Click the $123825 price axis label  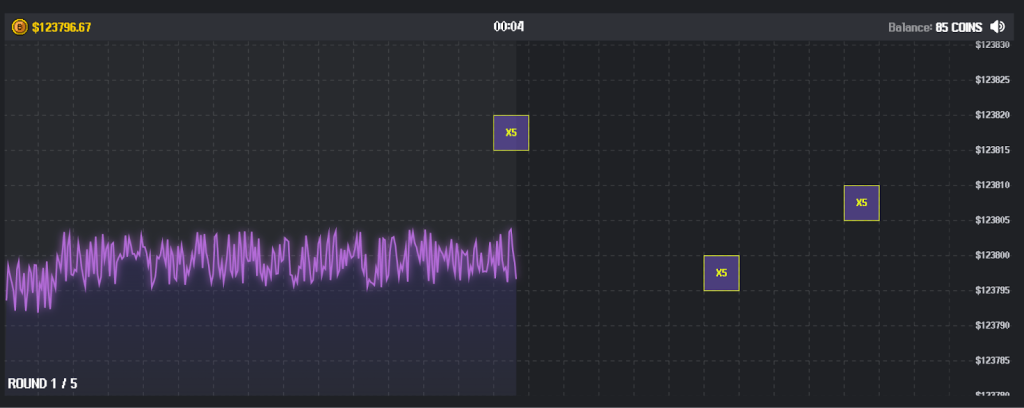pyautogui.click(x=991, y=80)
